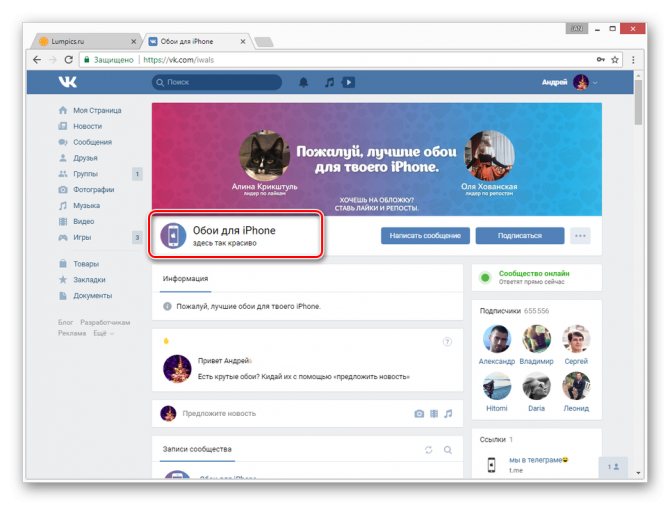
Task: Open a new browser tab
Action: point(264,42)
